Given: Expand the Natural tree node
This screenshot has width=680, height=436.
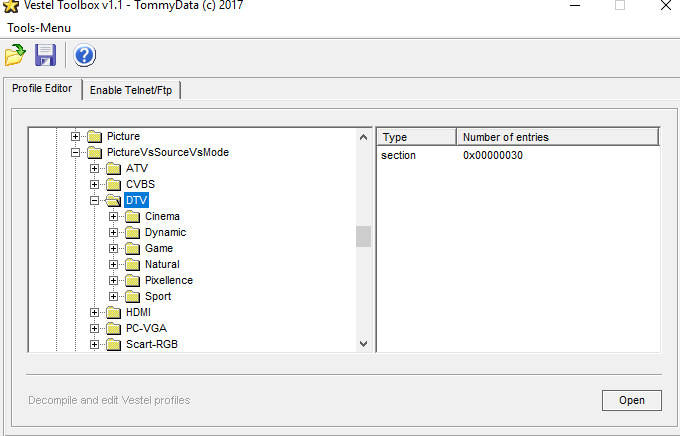Looking at the screenshot, I should click(x=114, y=265).
